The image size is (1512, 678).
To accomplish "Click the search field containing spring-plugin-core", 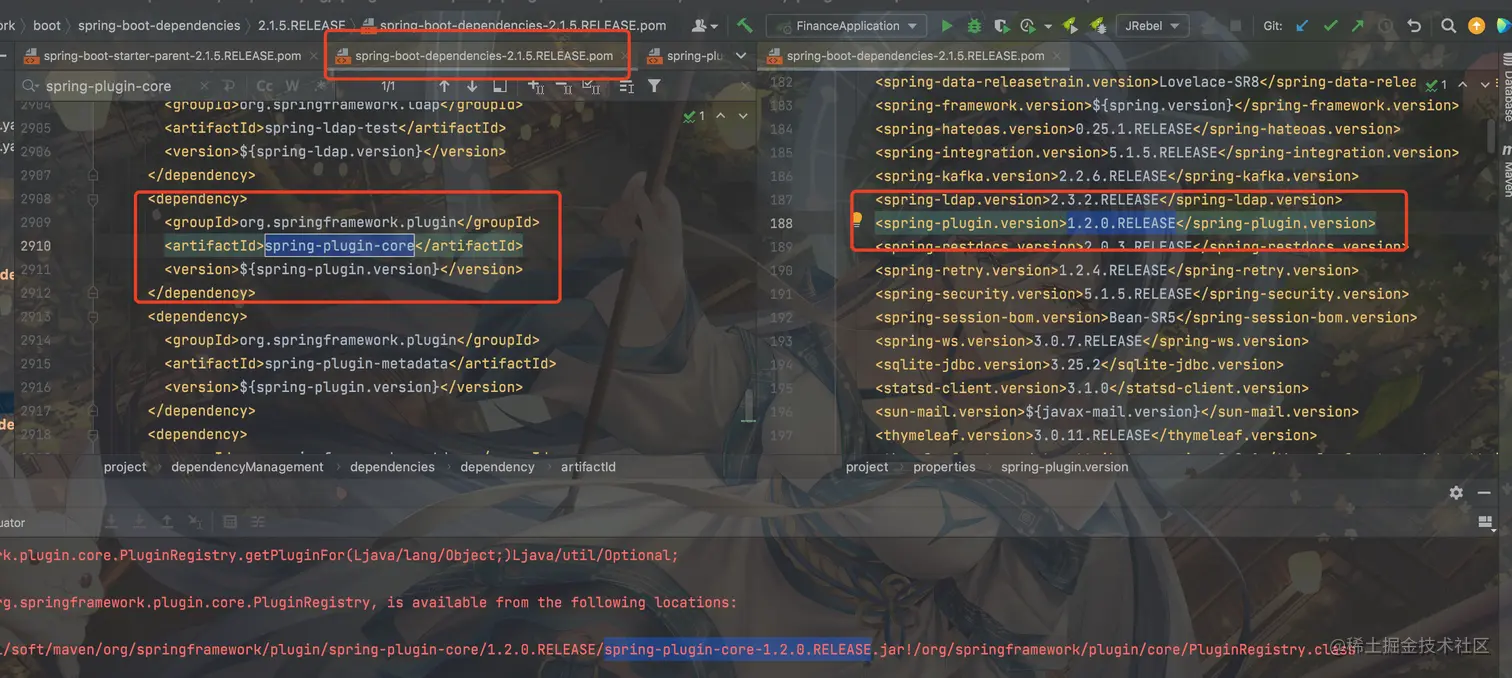I will (120, 86).
